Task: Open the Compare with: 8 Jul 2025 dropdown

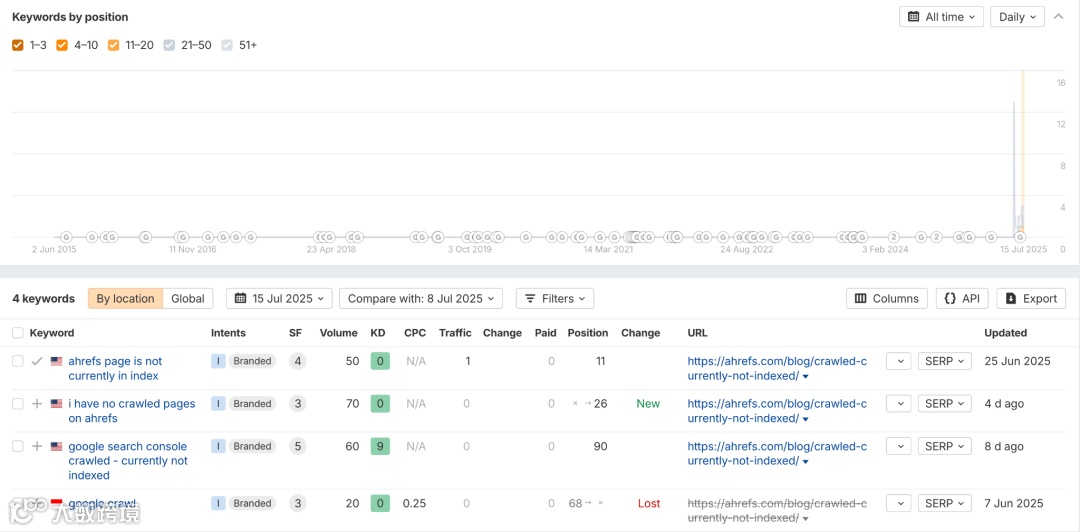Action: point(421,298)
